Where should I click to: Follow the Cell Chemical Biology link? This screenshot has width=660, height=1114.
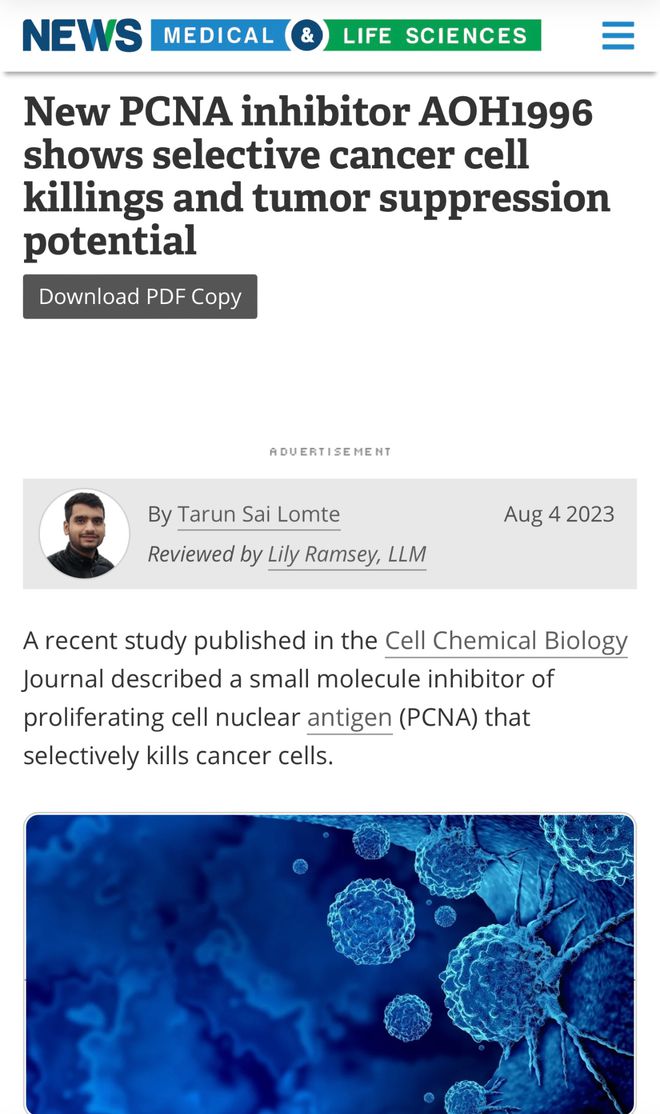(x=506, y=641)
